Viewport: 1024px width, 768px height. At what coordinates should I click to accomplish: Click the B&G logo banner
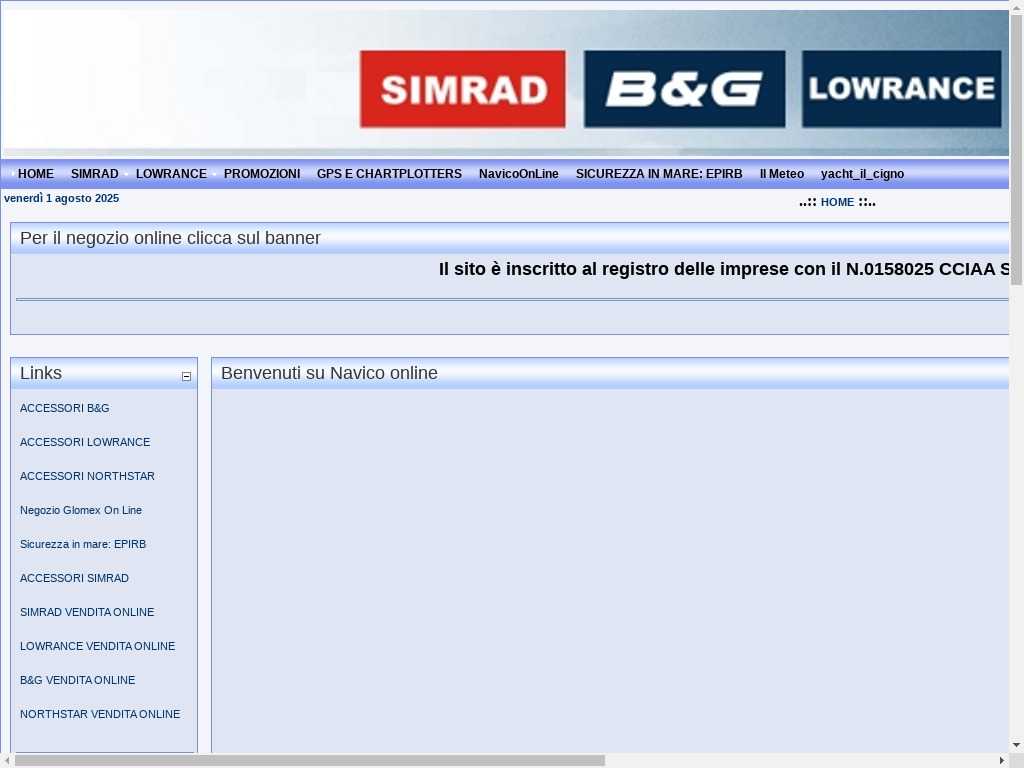(684, 89)
